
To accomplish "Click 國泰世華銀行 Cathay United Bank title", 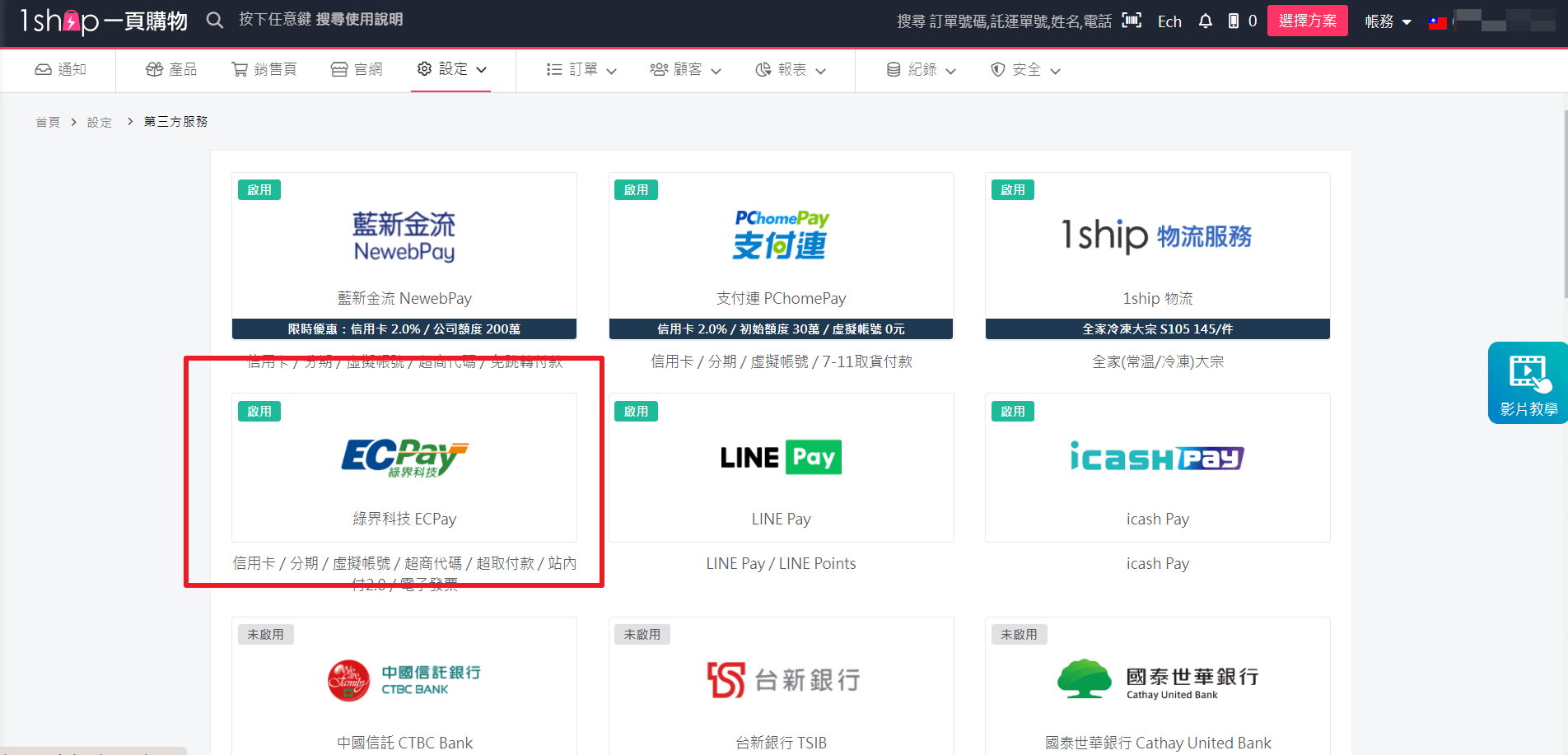I will coord(1157,743).
